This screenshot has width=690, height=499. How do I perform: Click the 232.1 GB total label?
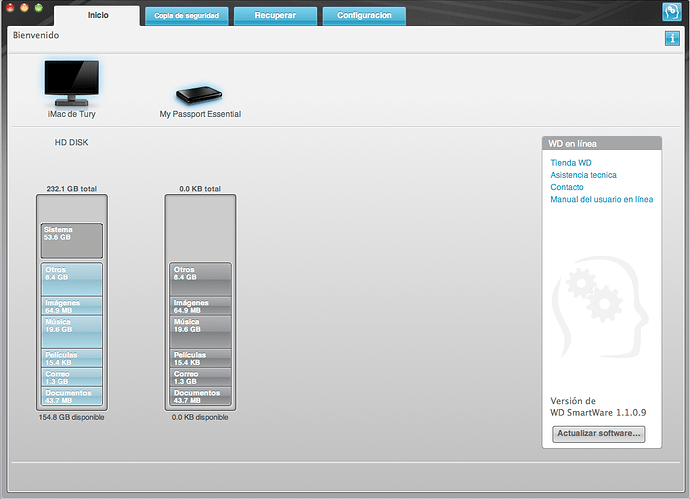(x=72, y=189)
